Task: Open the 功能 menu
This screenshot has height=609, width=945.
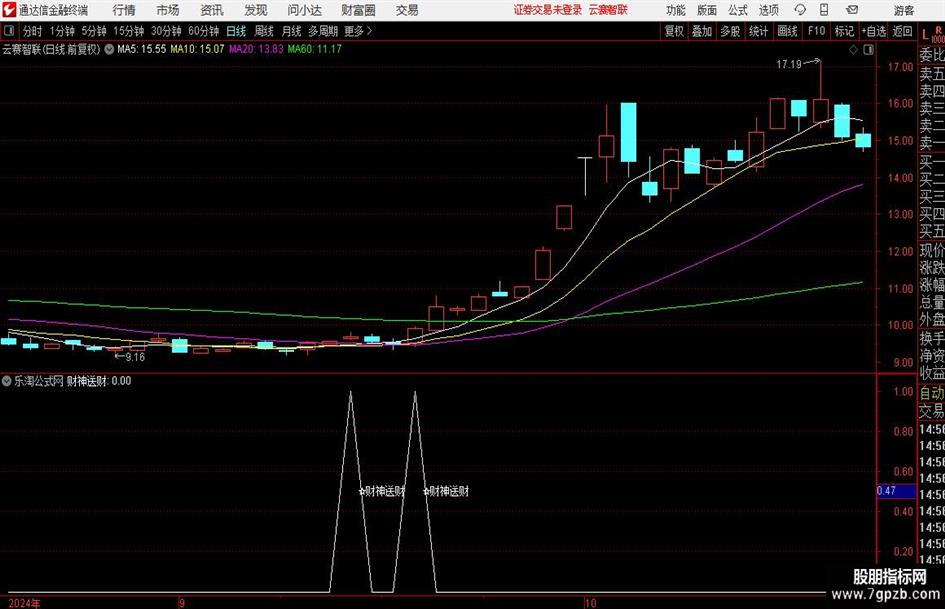Action: pyautogui.click(x=676, y=10)
